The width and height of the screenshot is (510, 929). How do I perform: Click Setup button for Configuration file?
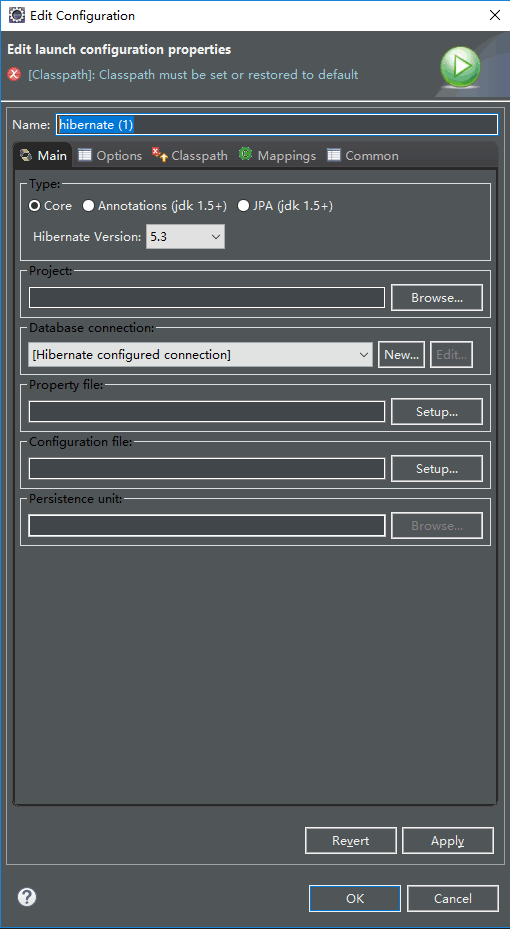(x=437, y=468)
